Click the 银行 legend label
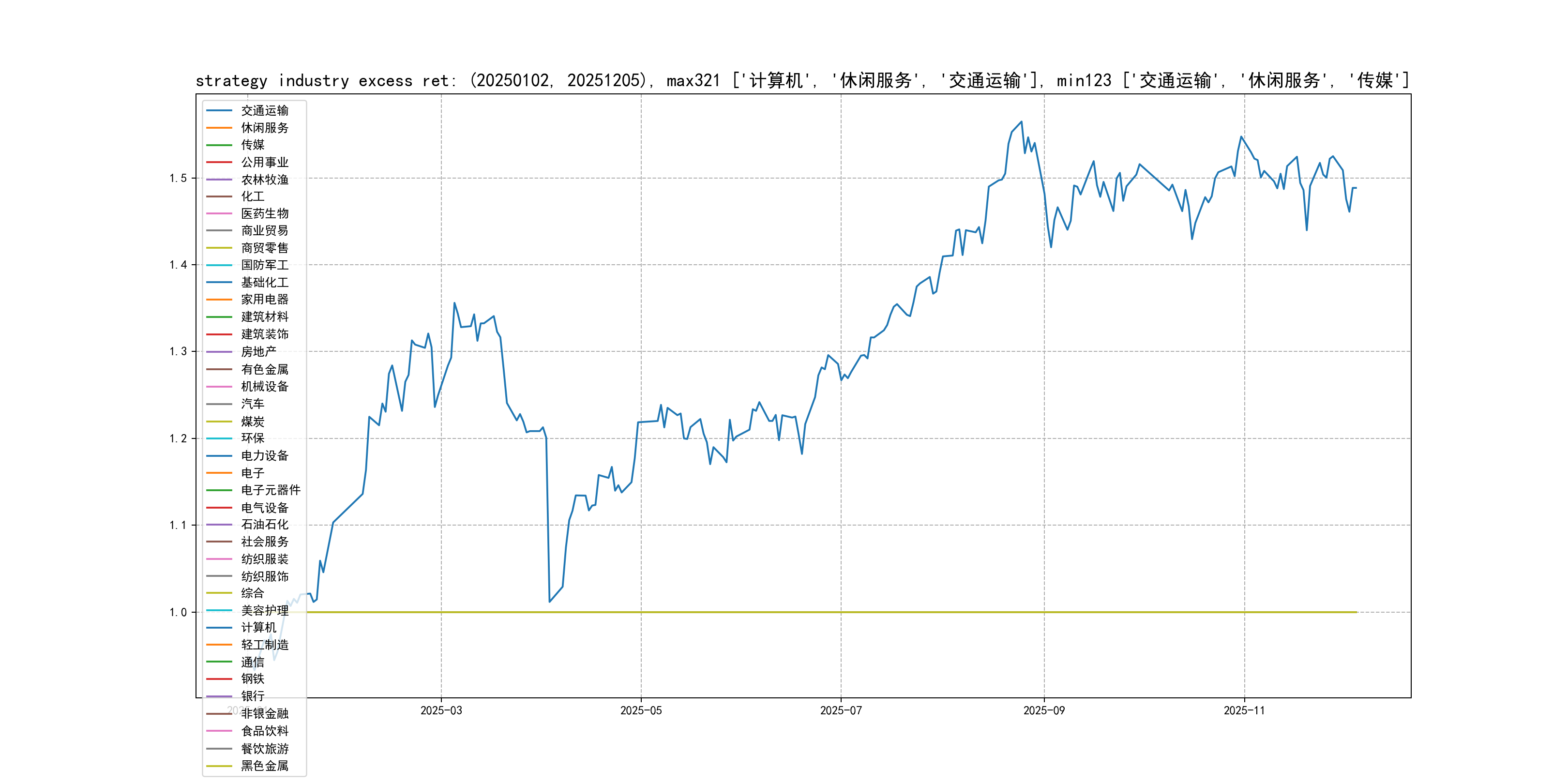 coord(253,696)
